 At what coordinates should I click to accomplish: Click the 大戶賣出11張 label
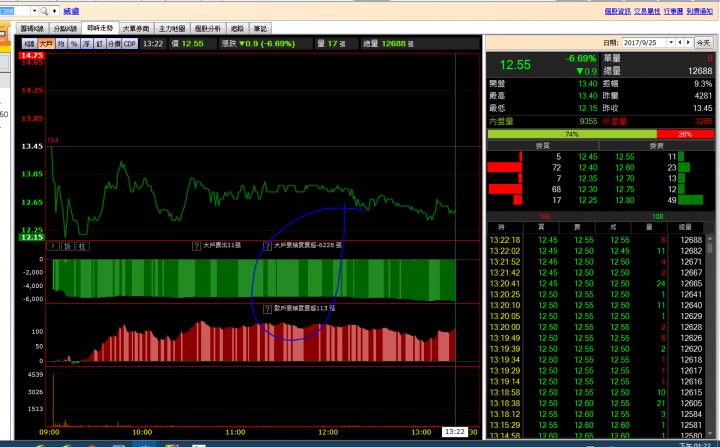(x=222, y=245)
